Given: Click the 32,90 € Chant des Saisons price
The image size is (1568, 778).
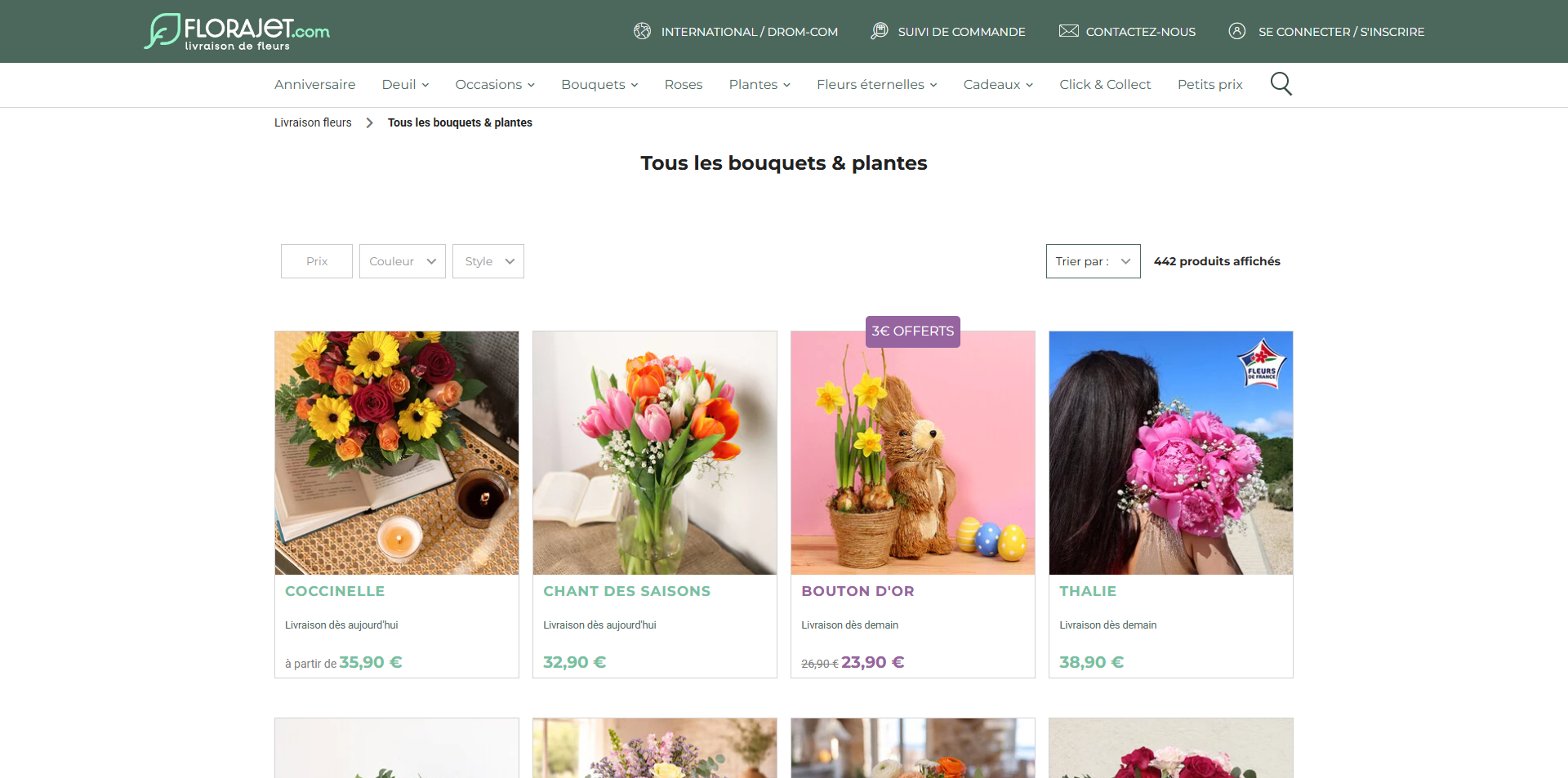Looking at the screenshot, I should coord(575,662).
